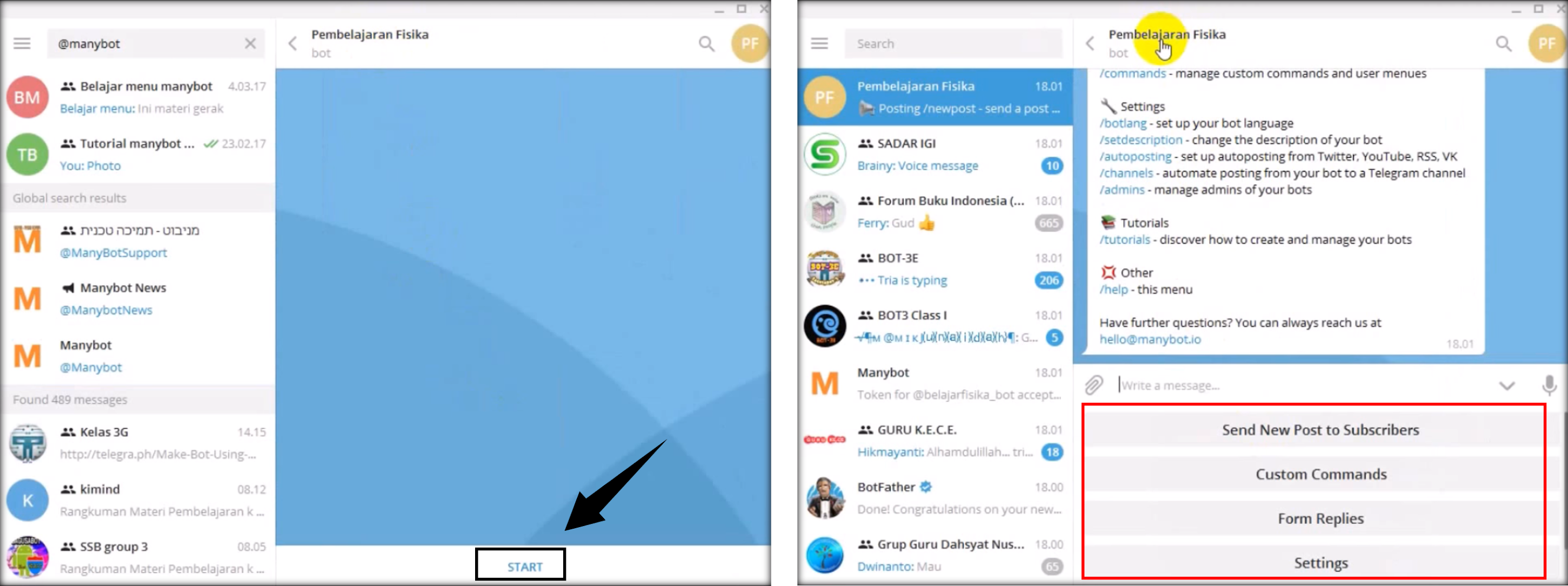This screenshot has height=586, width=1568.
Task: Click Settings option in bot panel
Action: (1320, 562)
